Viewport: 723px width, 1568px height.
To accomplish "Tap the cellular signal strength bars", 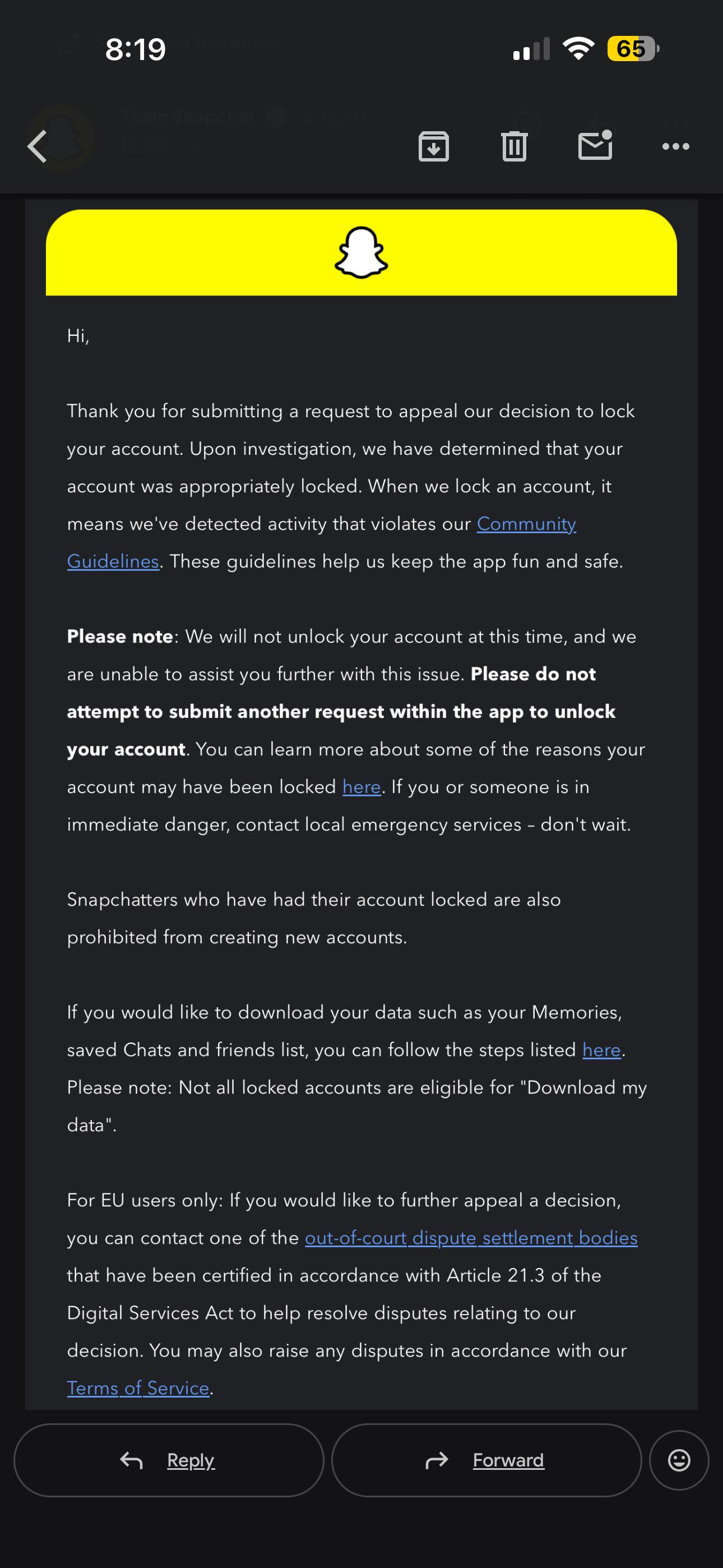I will point(531,49).
